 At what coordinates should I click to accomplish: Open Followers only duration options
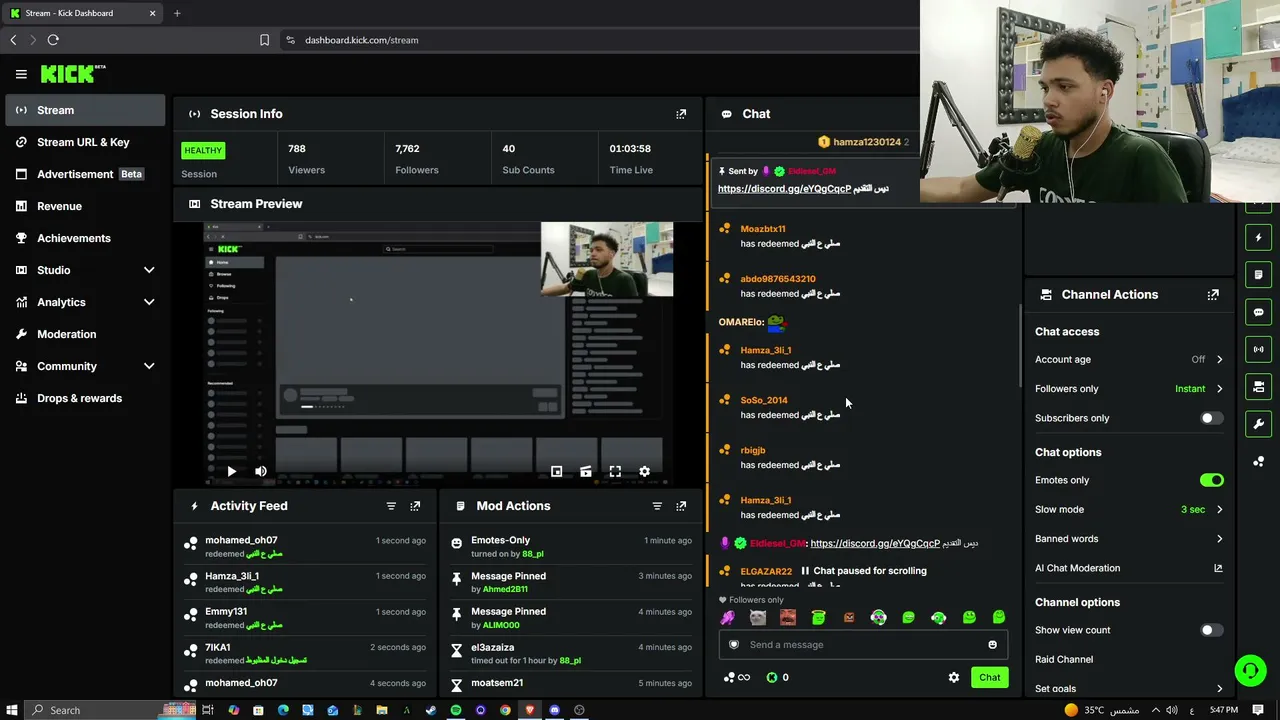1129,389
